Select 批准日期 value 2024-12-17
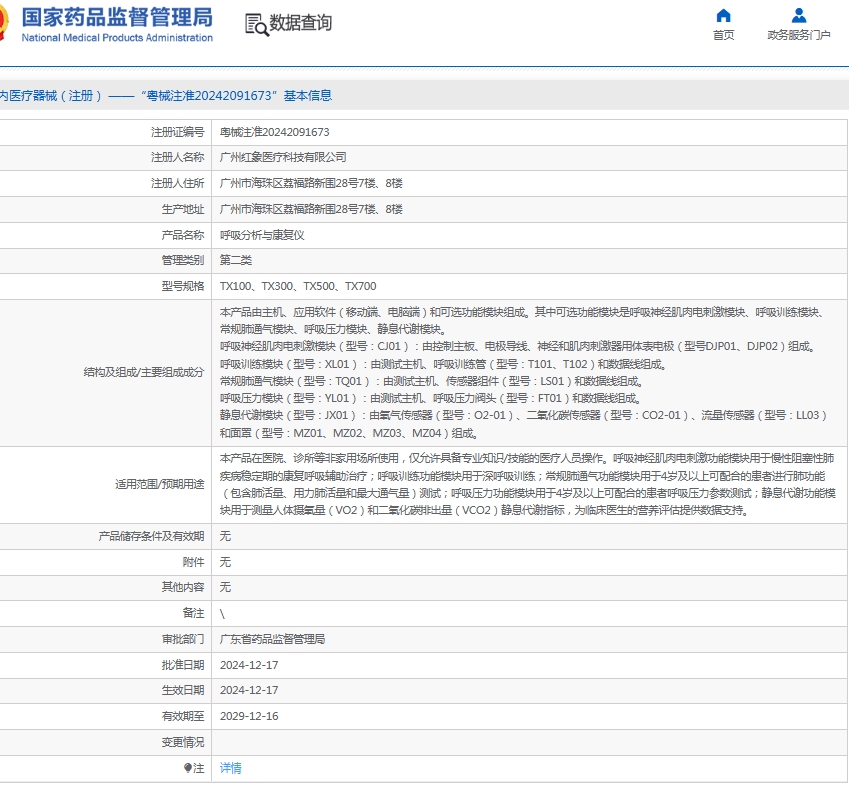 click(249, 666)
